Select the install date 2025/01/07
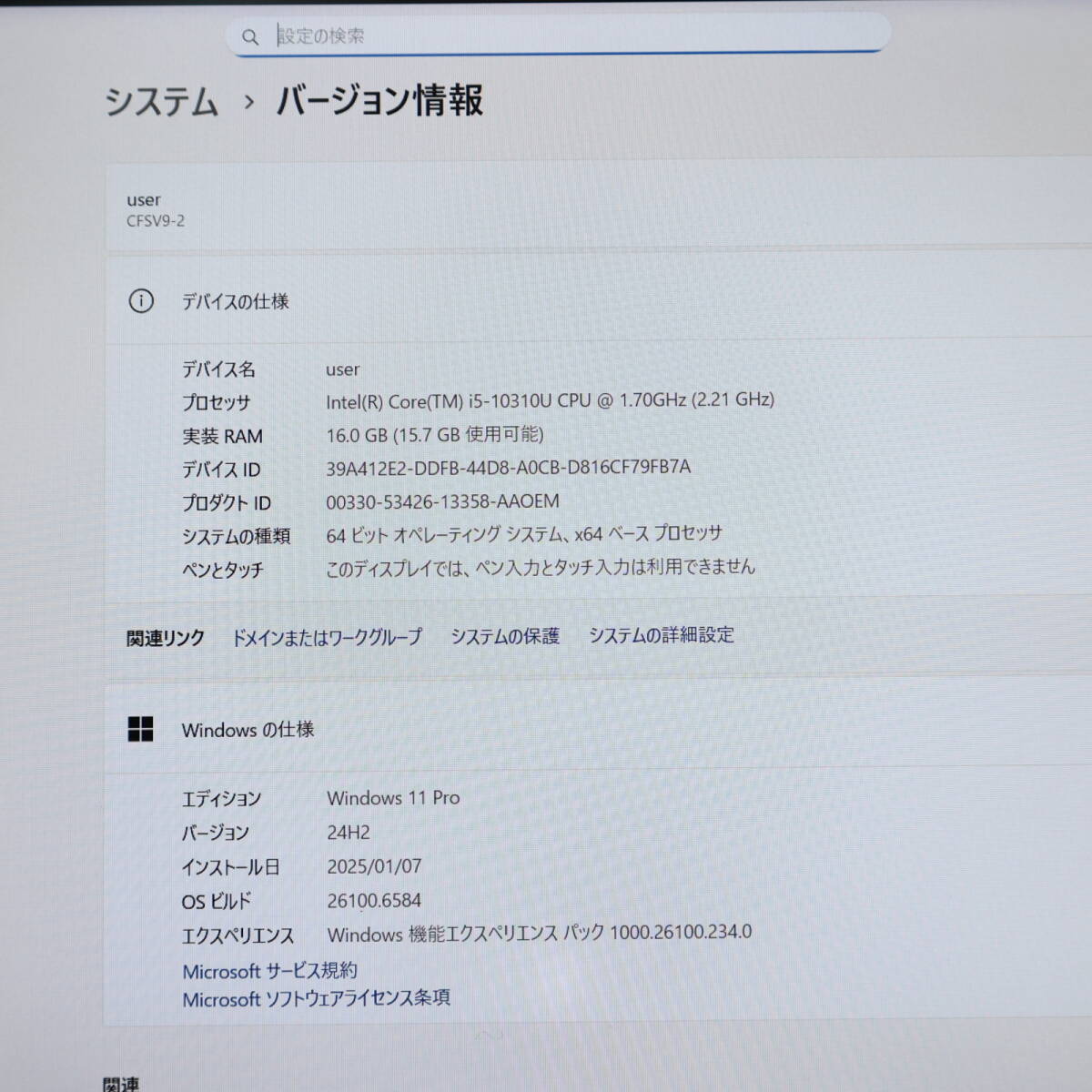Image resolution: width=1092 pixels, height=1092 pixels. pyautogui.click(x=374, y=866)
